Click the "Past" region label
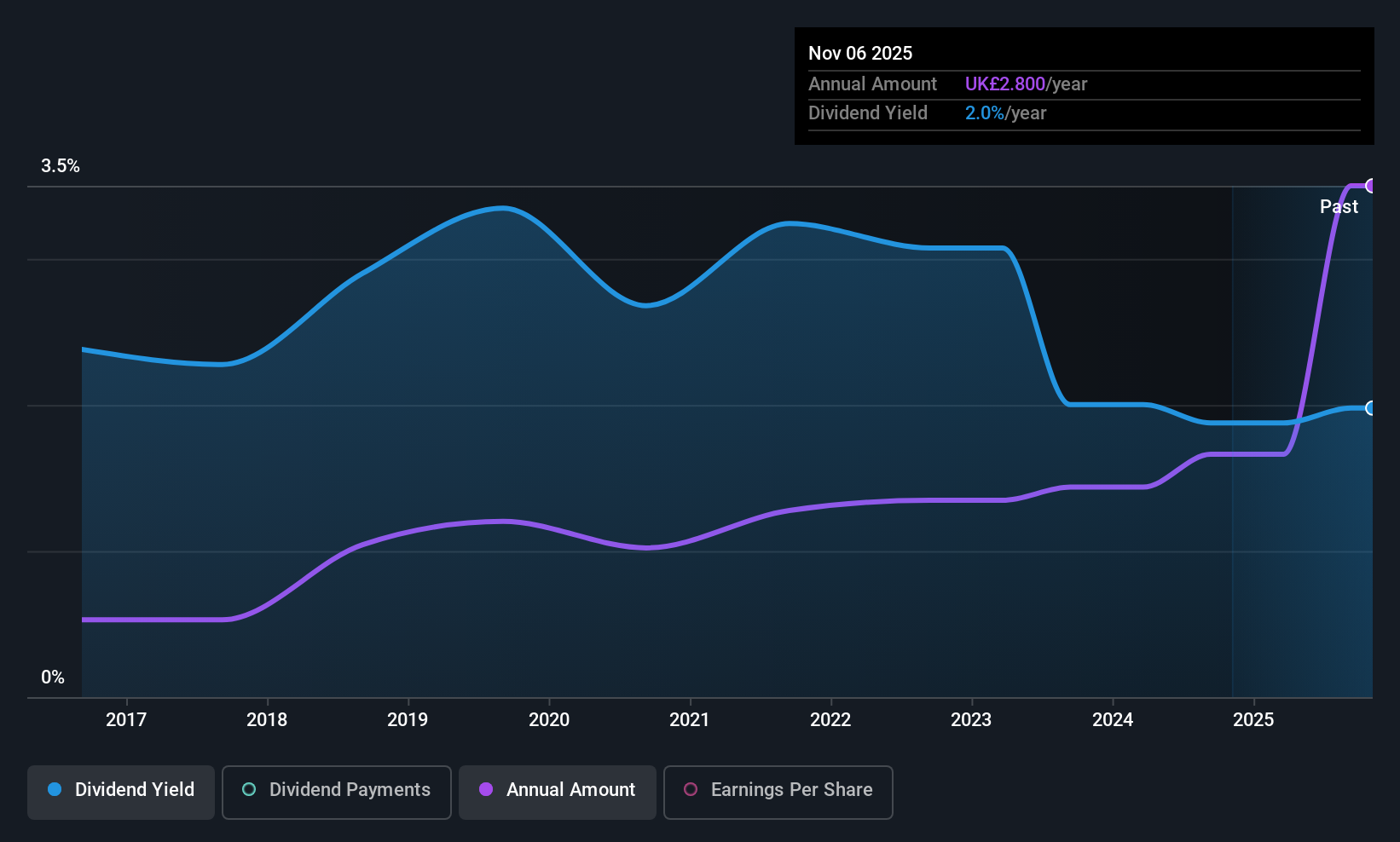Screen dimensions: 1400x842 point(1339,206)
